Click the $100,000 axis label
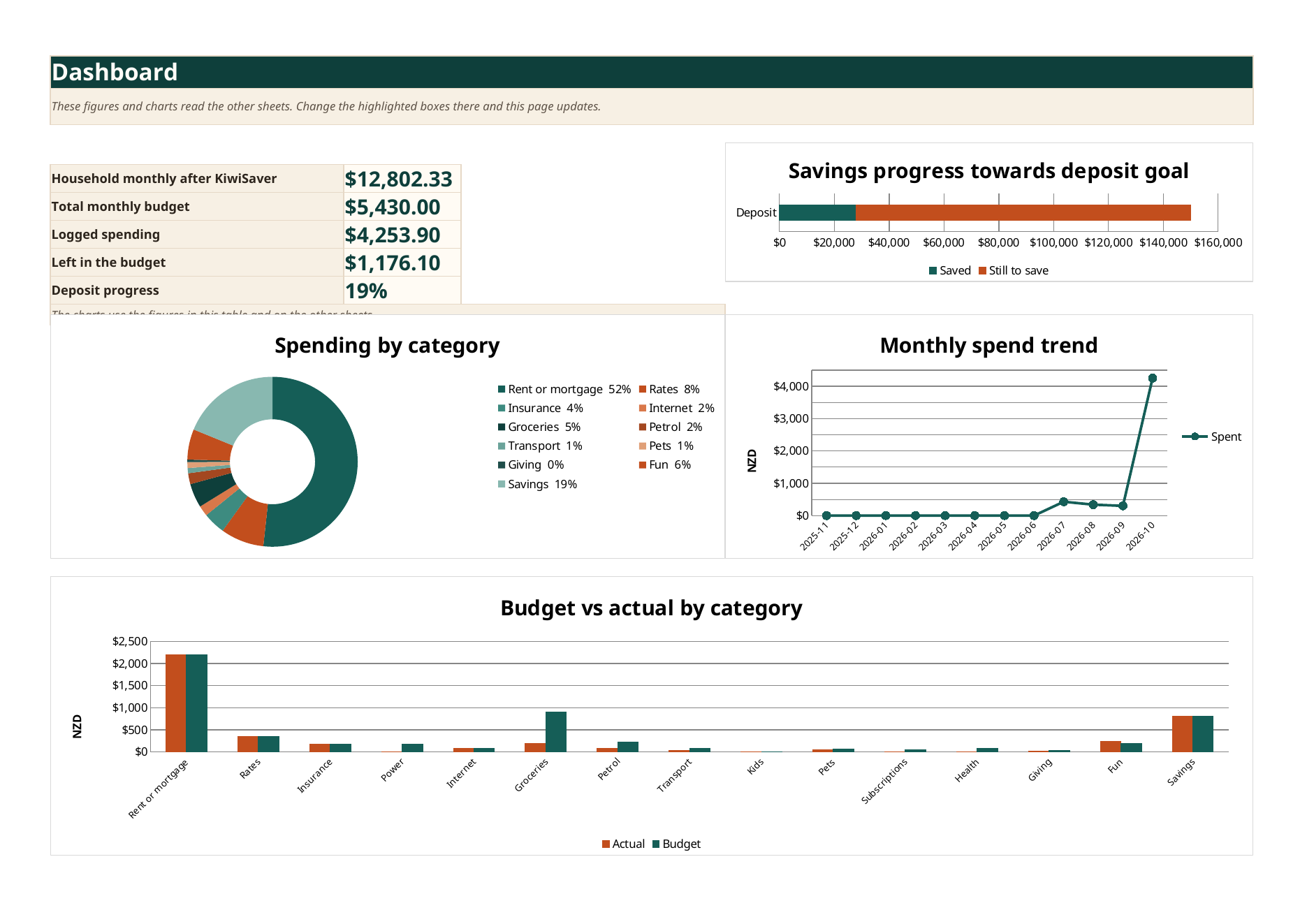The width and height of the screenshot is (1307, 924). pyautogui.click(x=1053, y=242)
